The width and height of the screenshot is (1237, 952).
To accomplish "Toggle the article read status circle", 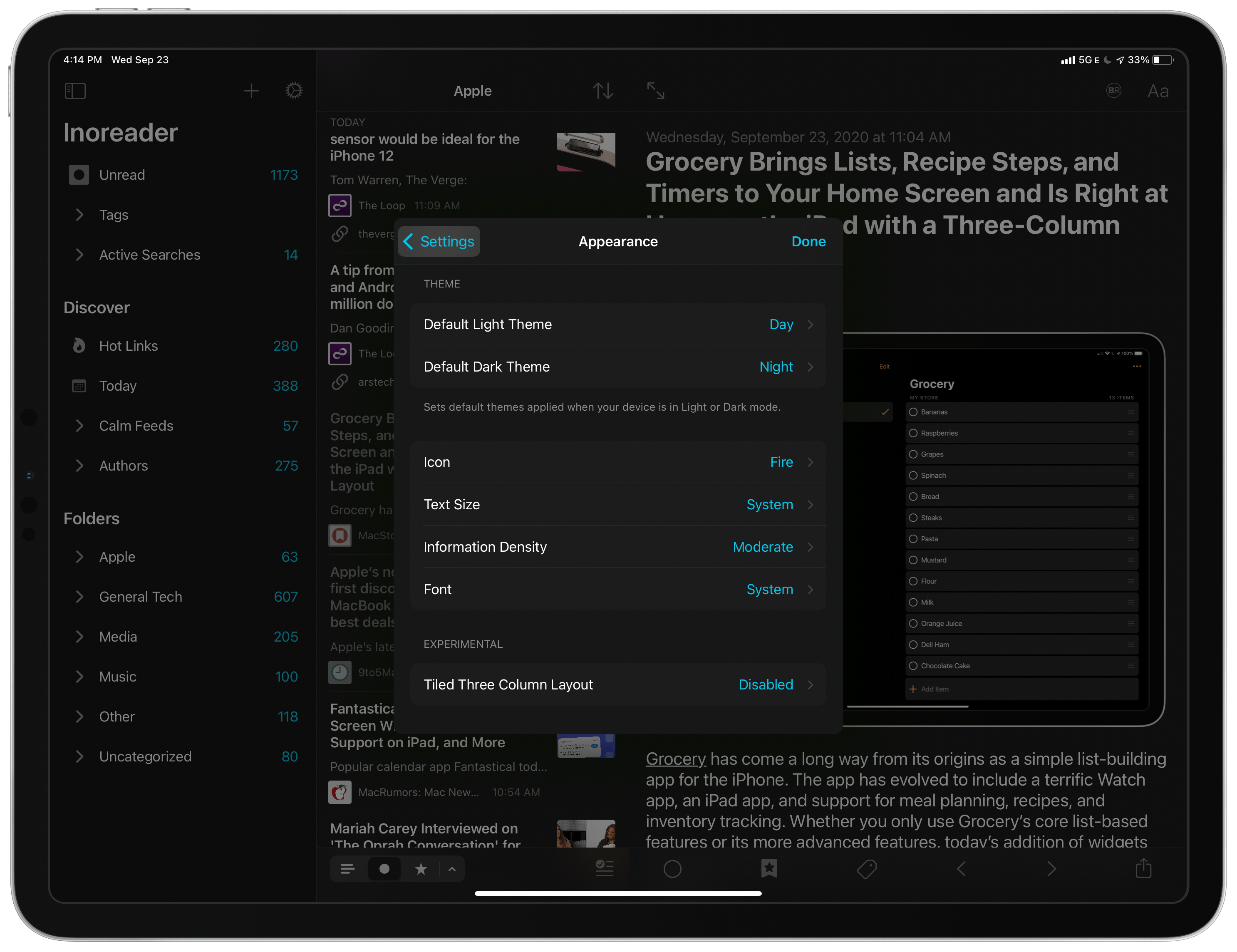I will (672, 868).
